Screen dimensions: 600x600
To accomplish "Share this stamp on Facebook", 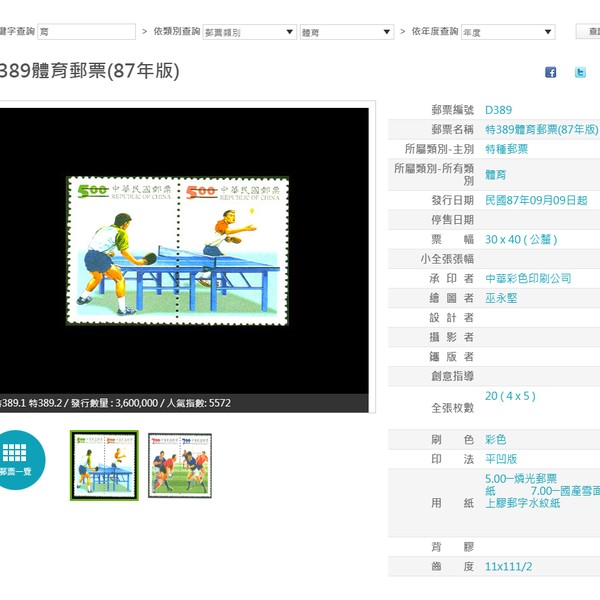I will coord(550,72).
